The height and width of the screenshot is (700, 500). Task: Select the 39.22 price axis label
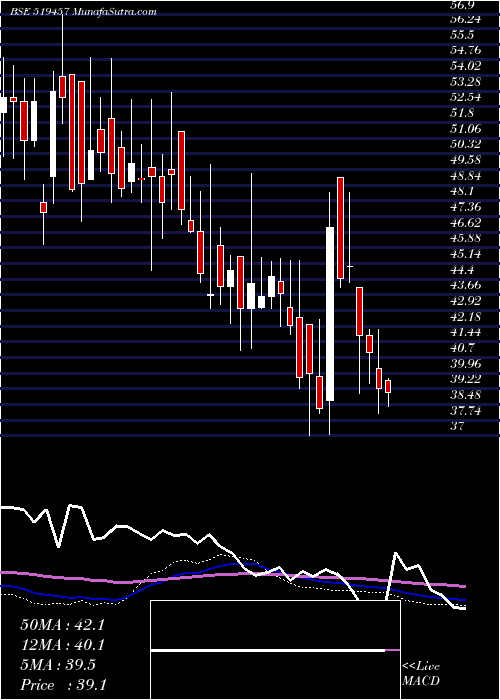pos(467,379)
